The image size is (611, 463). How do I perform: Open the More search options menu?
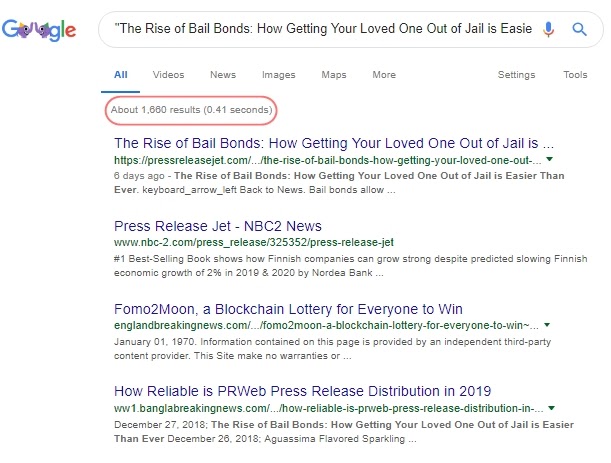point(384,75)
